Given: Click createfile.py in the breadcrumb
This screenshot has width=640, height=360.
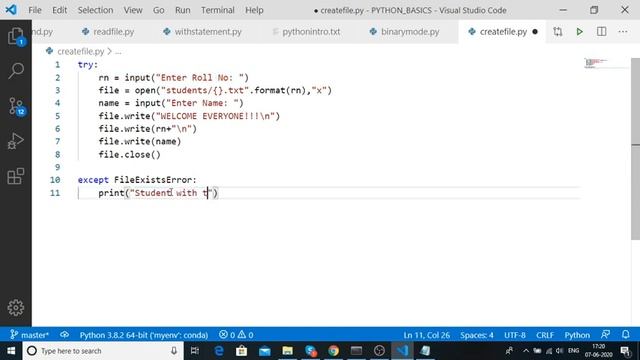Looking at the screenshot, I should tap(80, 51).
